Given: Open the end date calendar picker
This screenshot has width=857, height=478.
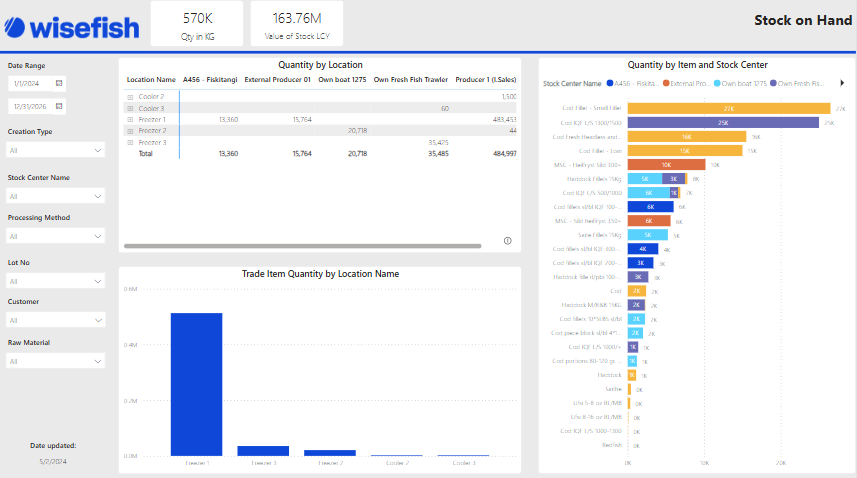Looking at the screenshot, I should click(x=59, y=105).
